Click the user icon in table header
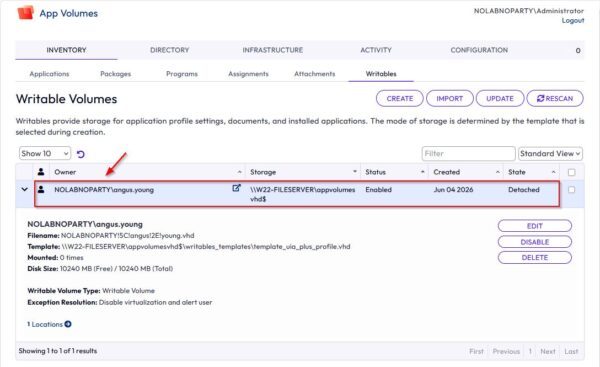 click(x=41, y=172)
